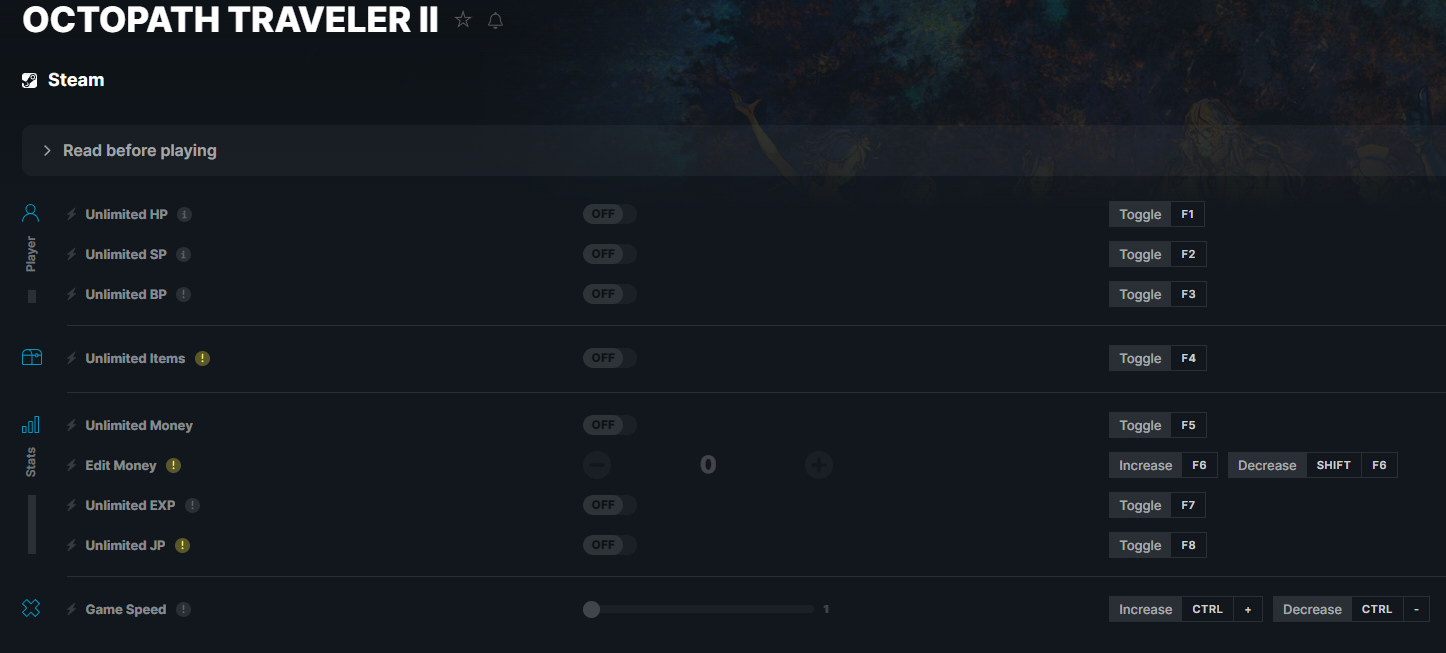The width and height of the screenshot is (1446, 653).
Task: Click the Game category crossed-tools icon
Action: pyautogui.click(x=31, y=608)
